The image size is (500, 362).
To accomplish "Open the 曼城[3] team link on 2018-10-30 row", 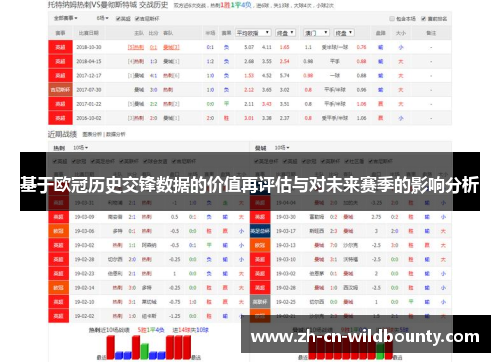I will (171, 47).
